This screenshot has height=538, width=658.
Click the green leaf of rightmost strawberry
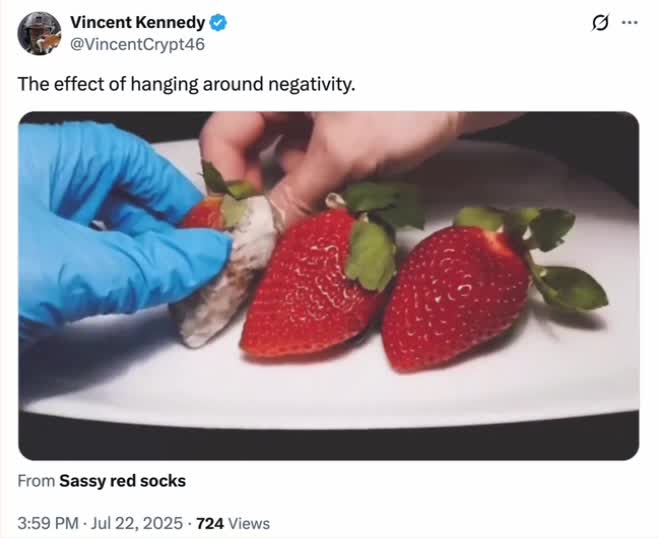click(570, 287)
